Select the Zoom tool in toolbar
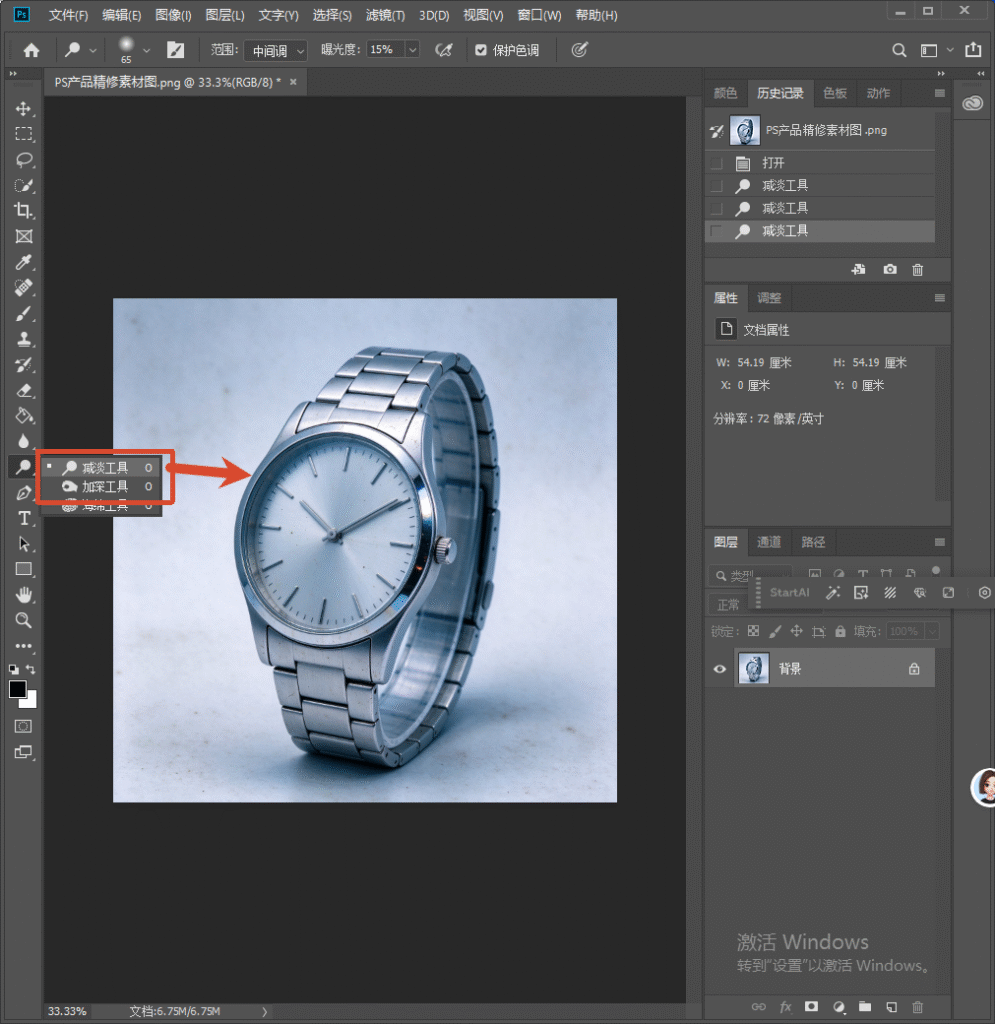The height and width of the screenshot is (1024, 995). 24,620
